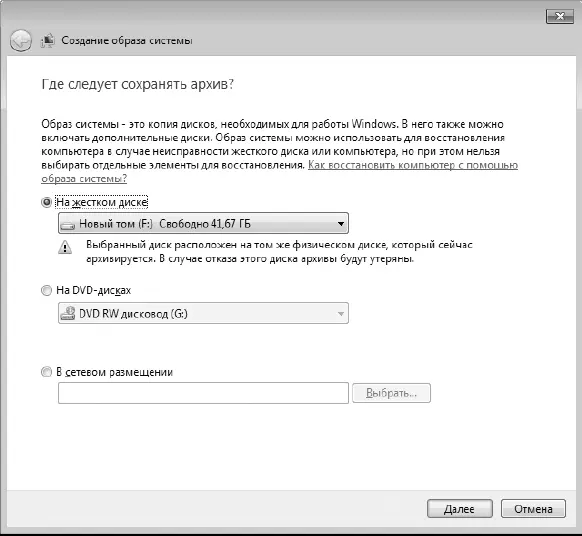The image size is (582, 536).
Task: Select "В сетевом размещении" radio option
Action: pyautogui.click(x=46, y=372)
